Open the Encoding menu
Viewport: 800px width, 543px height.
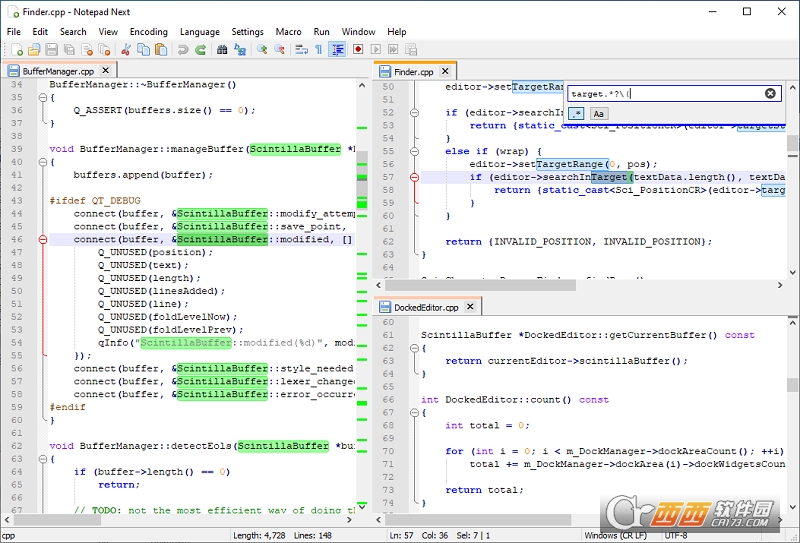point(149,32)
